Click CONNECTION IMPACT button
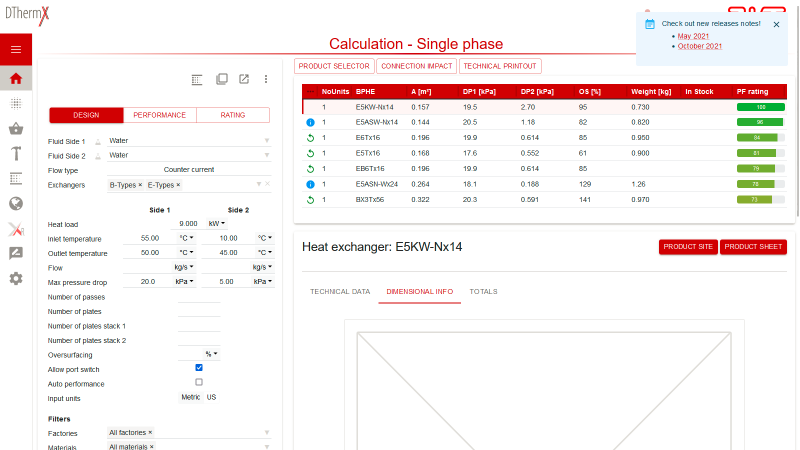Image resolution: width=800 pixels, height=450 pixels. [x=417, y=66]
